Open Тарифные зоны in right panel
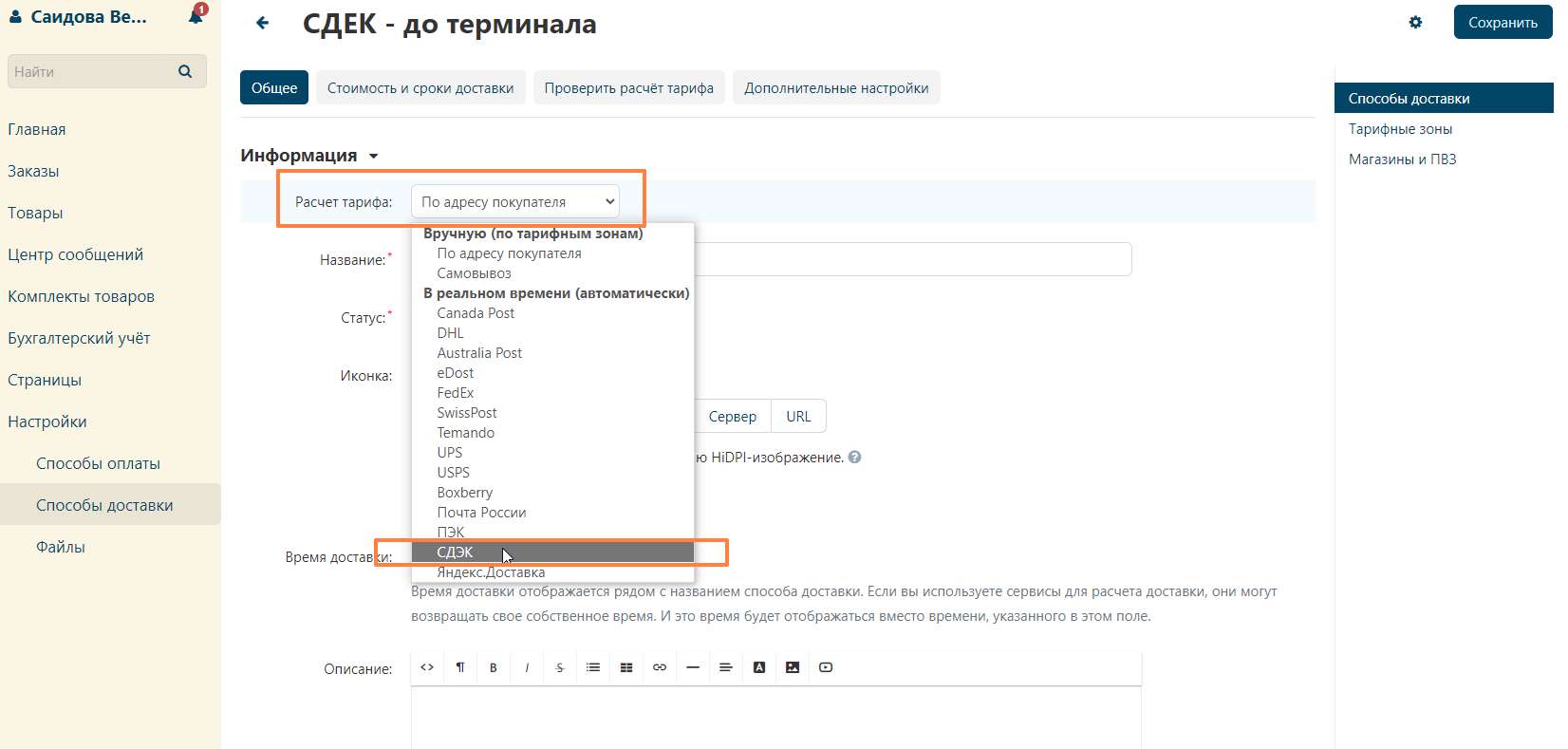Viewport: 1568px width, 749px height. click(1401, 129)
